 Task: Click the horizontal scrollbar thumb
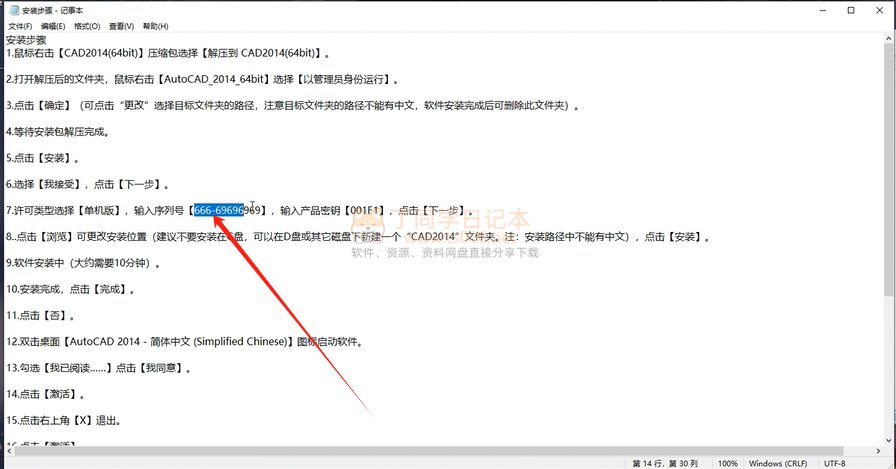click(x=429, y=451)
